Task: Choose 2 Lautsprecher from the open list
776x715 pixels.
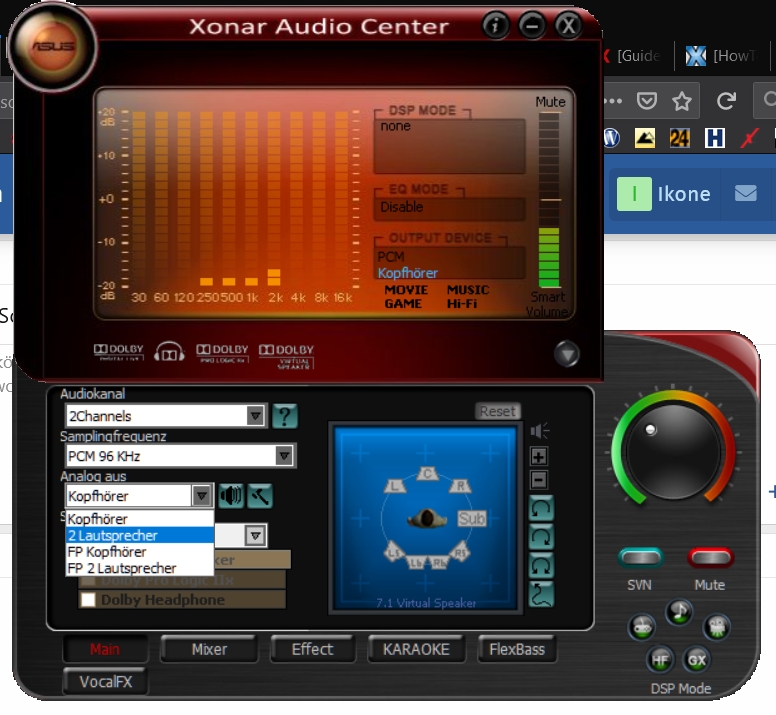Action: (x=140, y=535)
